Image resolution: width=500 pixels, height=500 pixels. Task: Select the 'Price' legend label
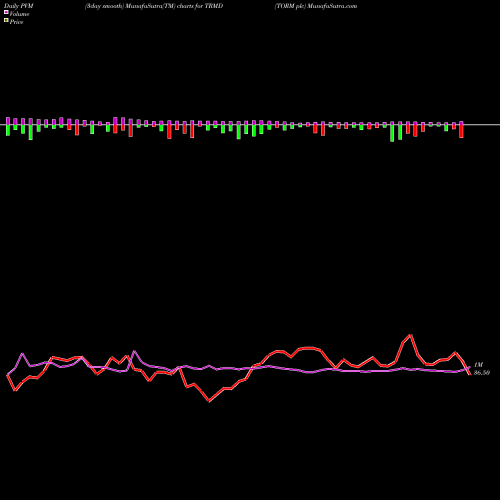click(16, 22)
